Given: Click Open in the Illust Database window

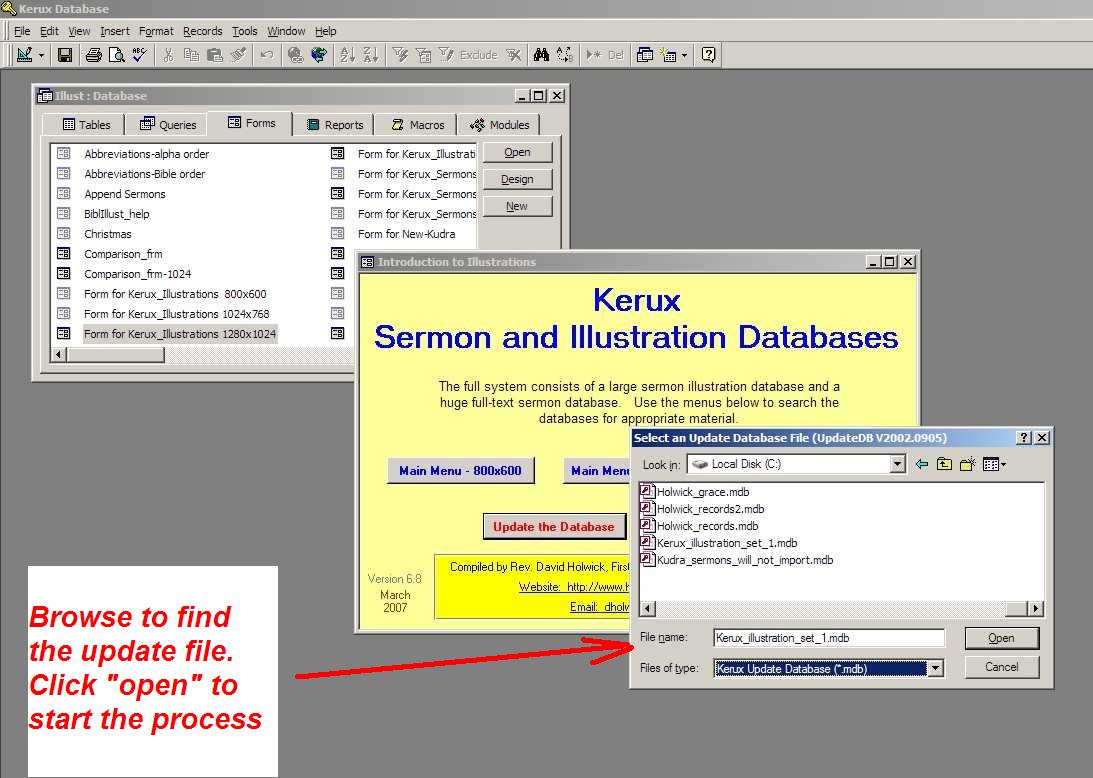Looking at the screenshot, I should point(517,153).
